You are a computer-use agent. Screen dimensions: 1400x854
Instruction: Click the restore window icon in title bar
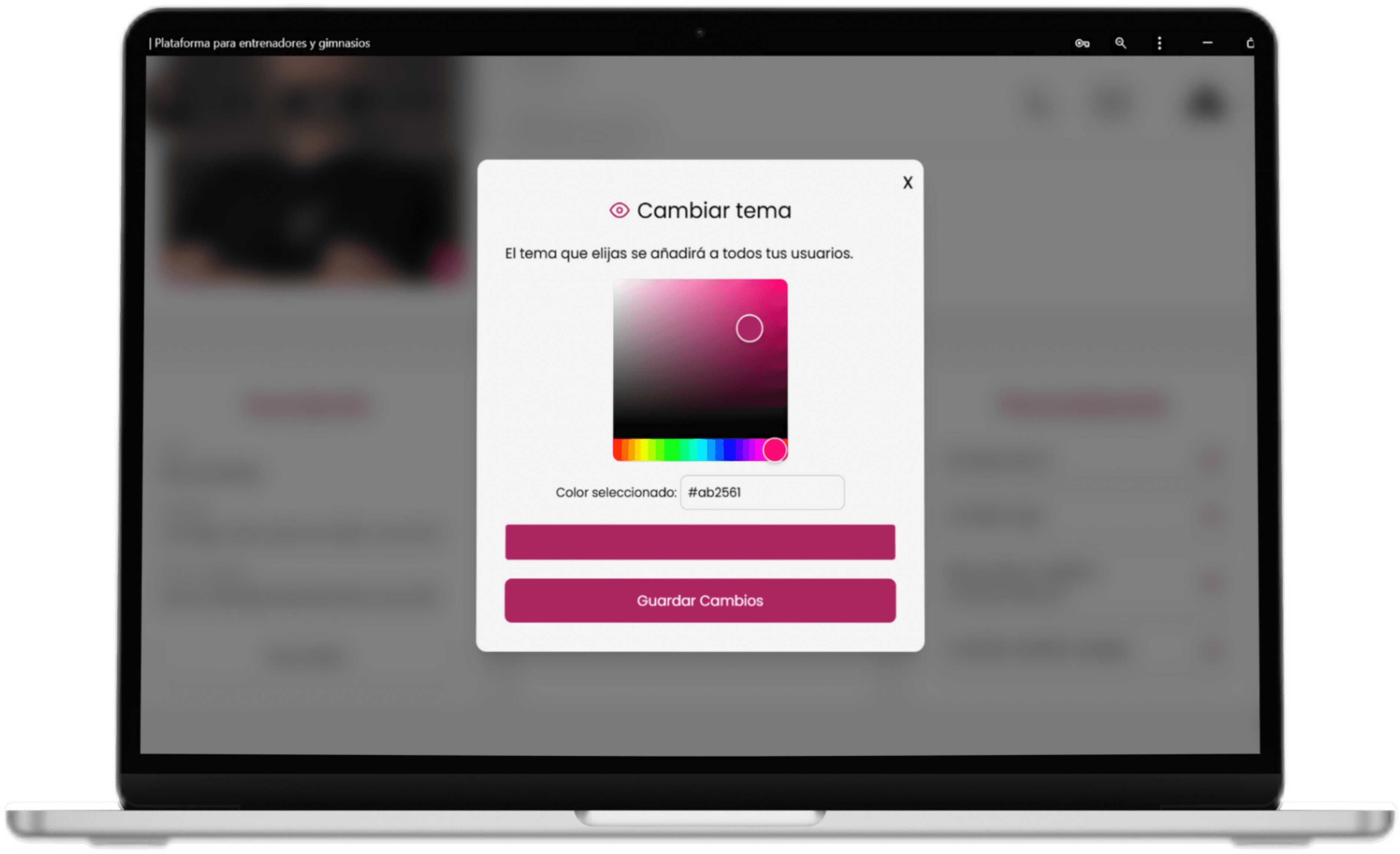[x=1250, y=43]
